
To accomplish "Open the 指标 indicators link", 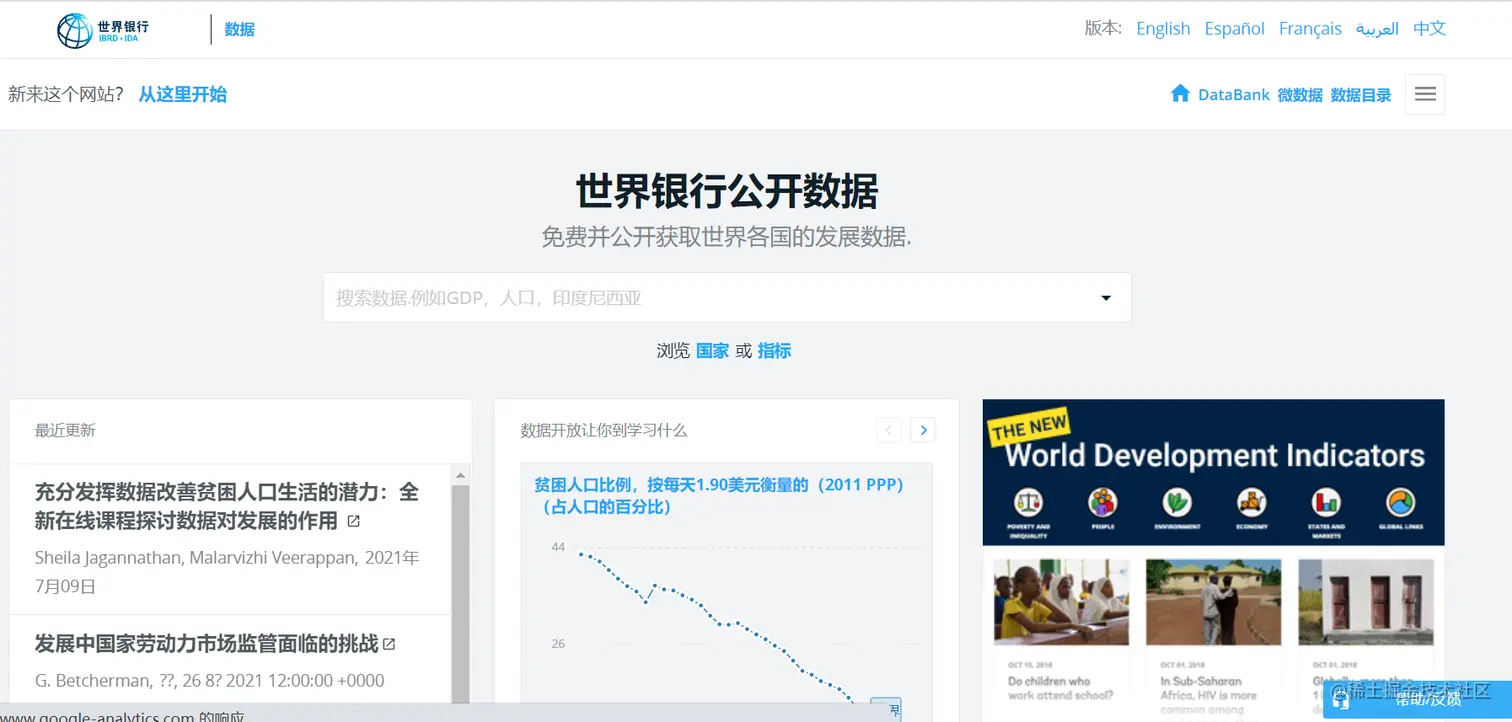I will click(x=774, y=350).
